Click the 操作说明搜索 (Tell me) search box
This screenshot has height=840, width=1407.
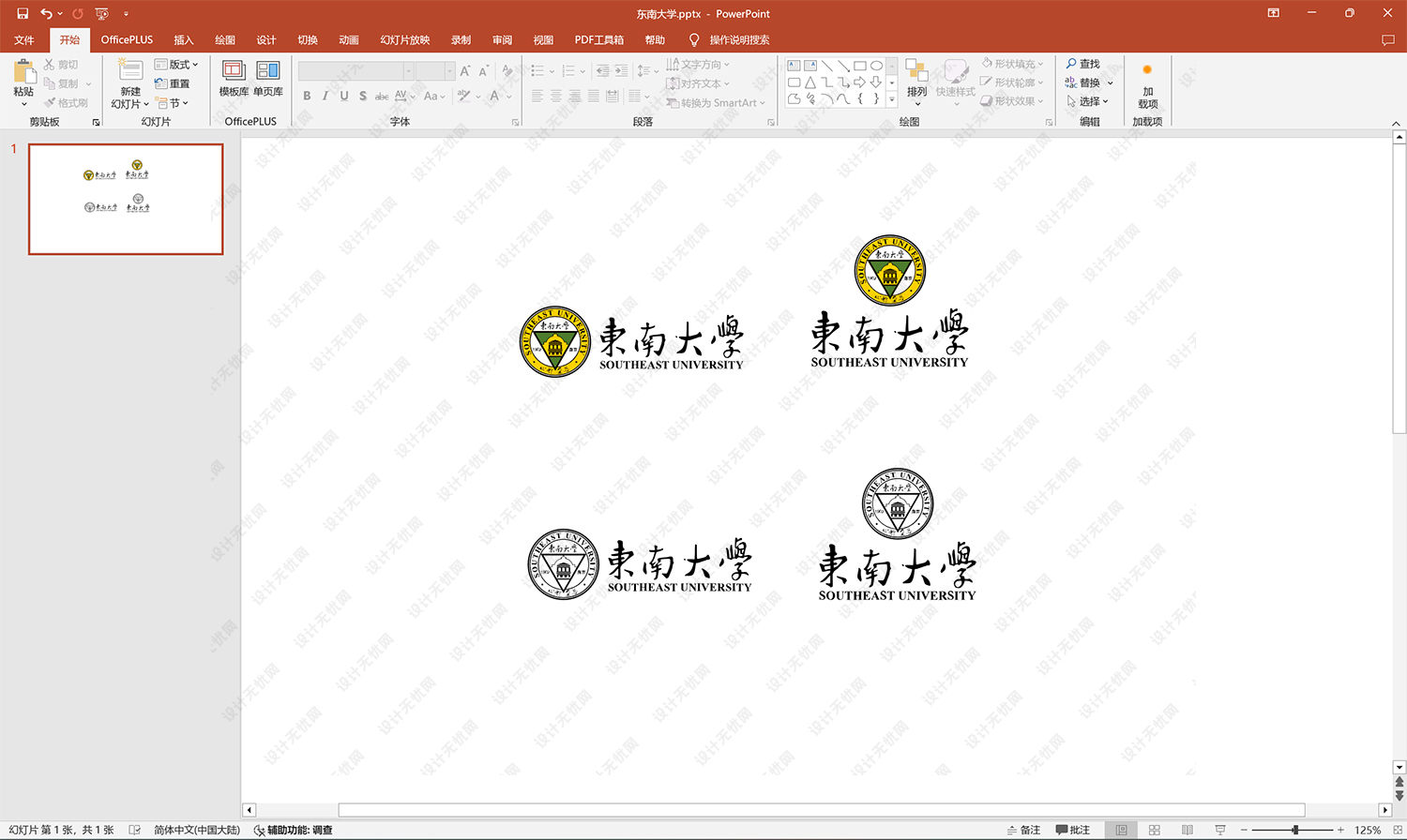tap(739, 40)
